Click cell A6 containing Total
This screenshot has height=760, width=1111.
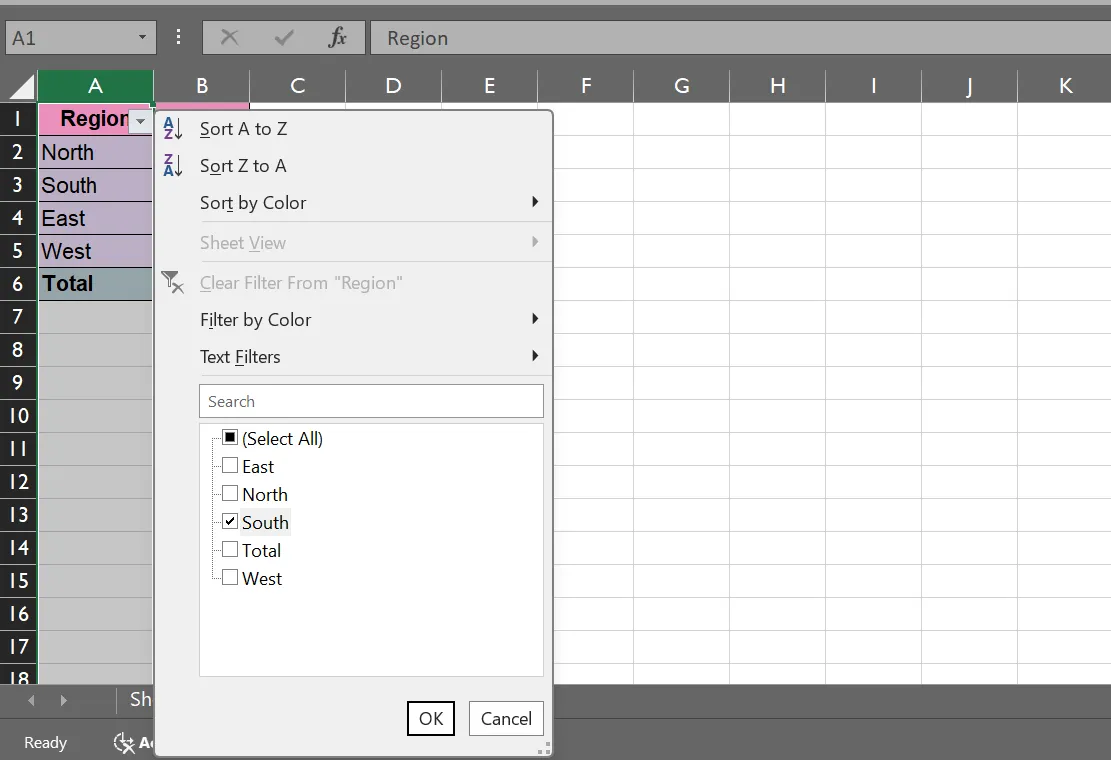coord(96,283)
